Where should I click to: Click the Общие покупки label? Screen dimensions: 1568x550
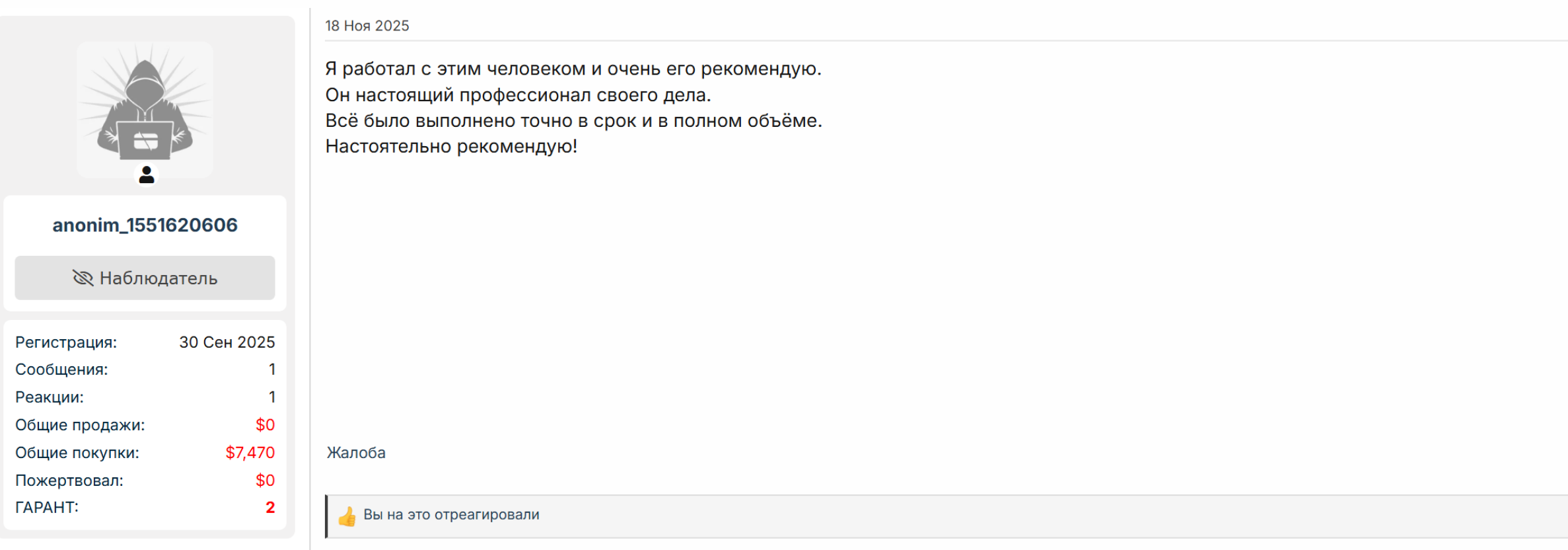pyautogui.click(x=77, y=453)
